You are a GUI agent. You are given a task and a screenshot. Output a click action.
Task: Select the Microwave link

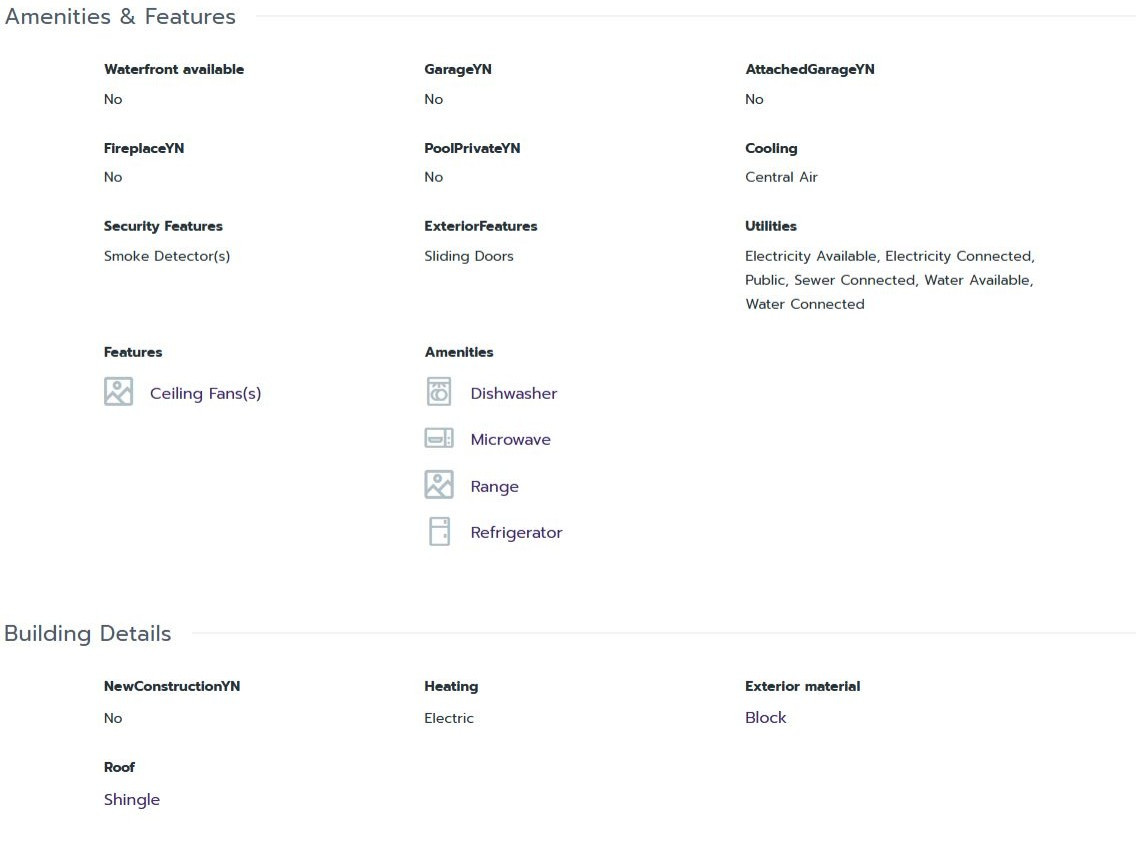pos(510,440)
